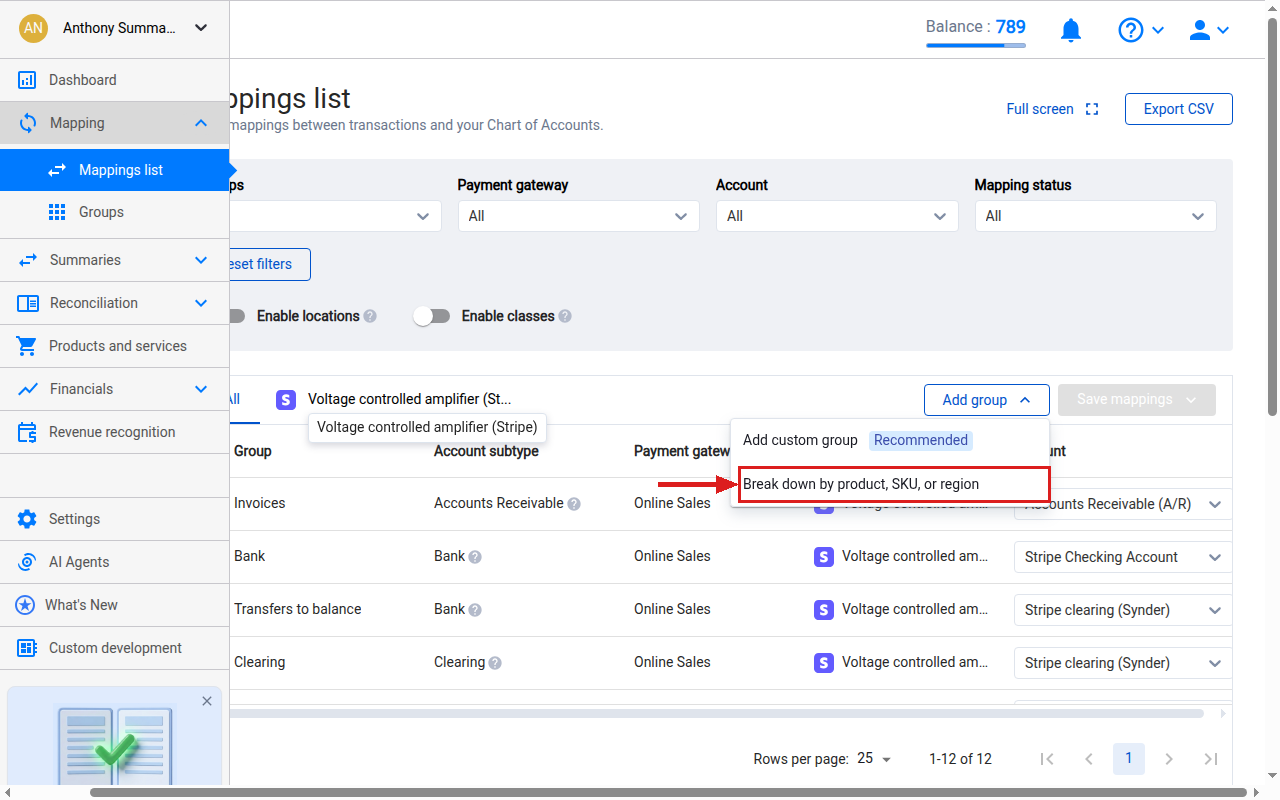
Task: Click the Custom development icon
Action: (x=27, y=648)
